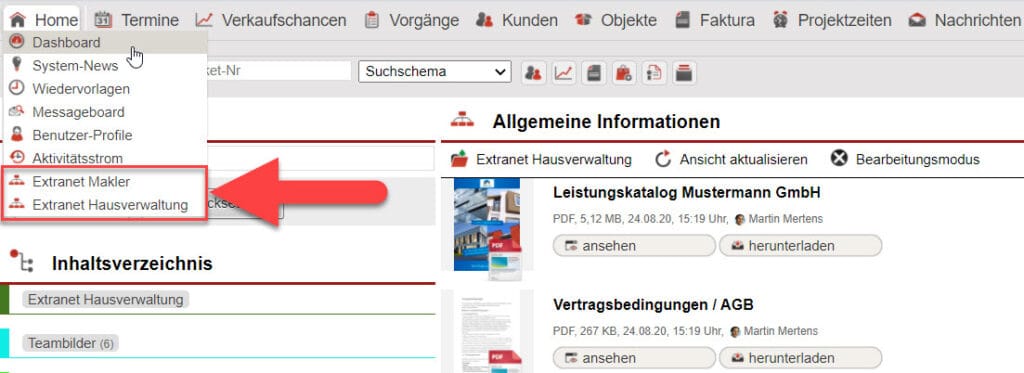This screenshot has height=373, width=1024.
Task: Click the dark invoice document toolbar icon
Action: pos(594,73)
